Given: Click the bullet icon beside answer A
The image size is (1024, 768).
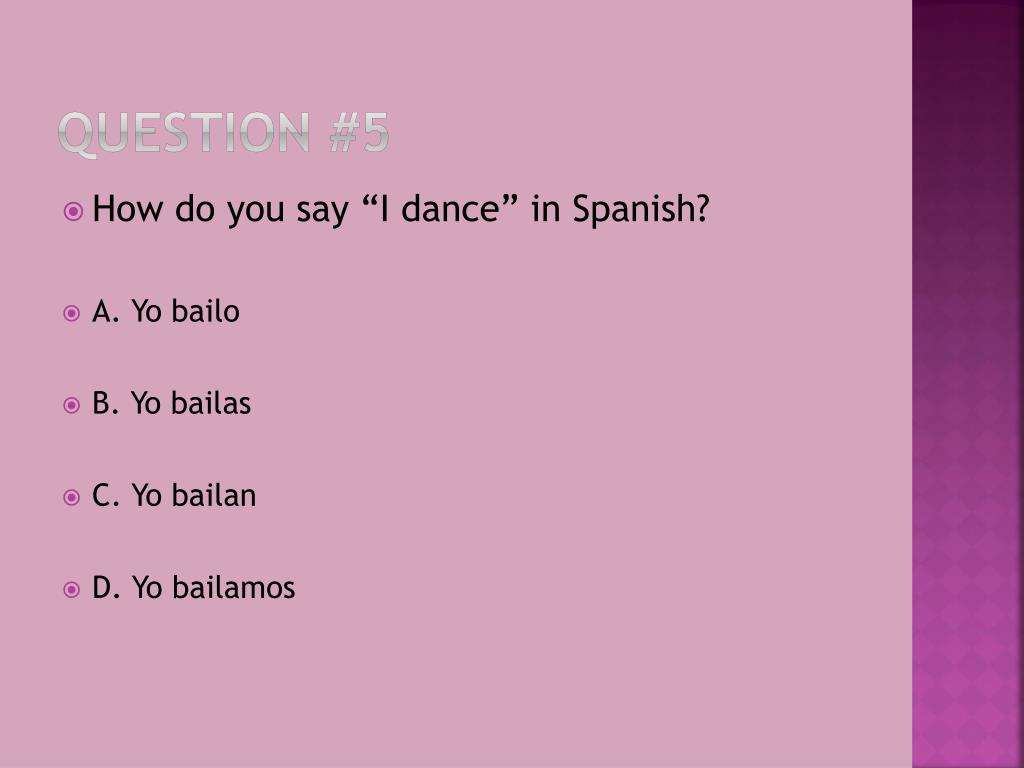Looking at the screenshot, I should (x=71, y=313).
